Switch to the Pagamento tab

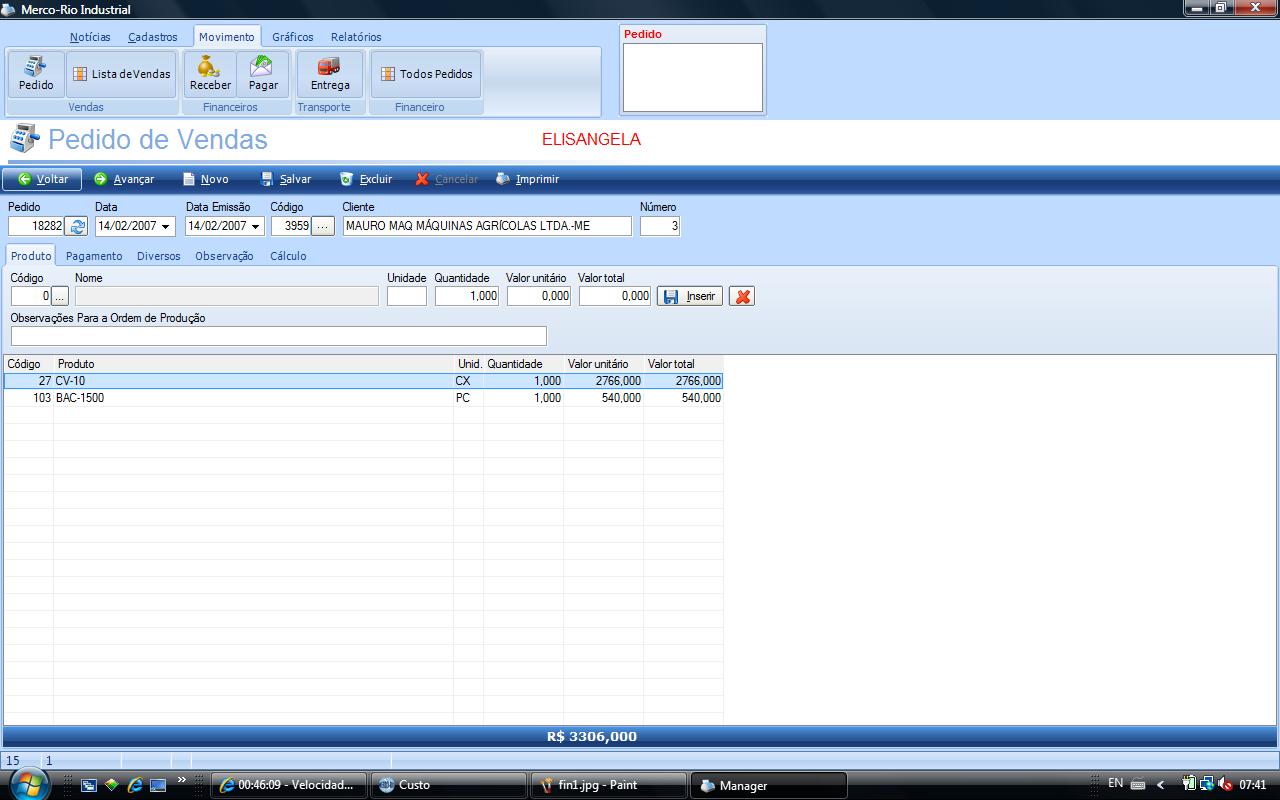[x=94, y=256]
